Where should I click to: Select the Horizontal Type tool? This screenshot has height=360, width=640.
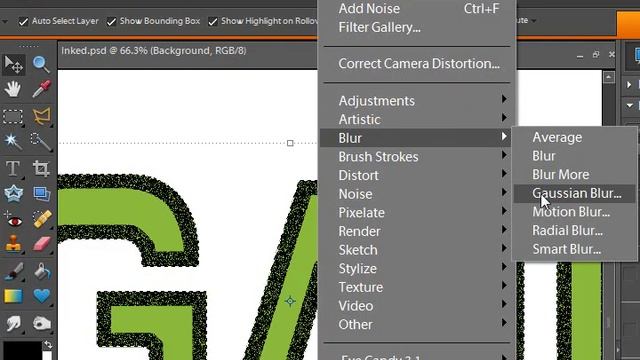tap(13, 169)
